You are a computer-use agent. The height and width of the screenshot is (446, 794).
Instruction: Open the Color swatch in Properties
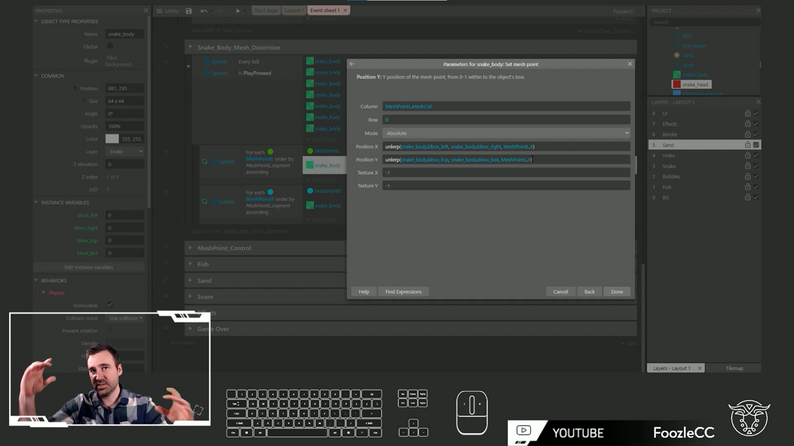[112, 139]
